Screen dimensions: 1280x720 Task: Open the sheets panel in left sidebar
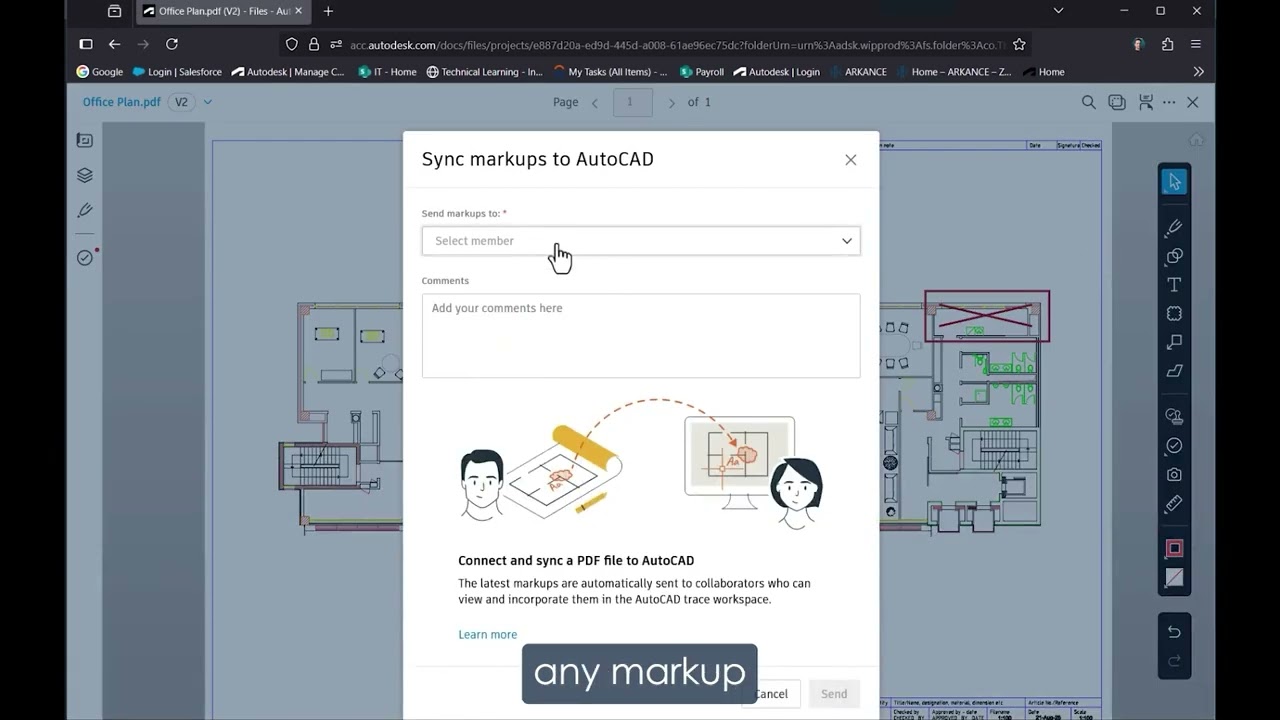85,140
